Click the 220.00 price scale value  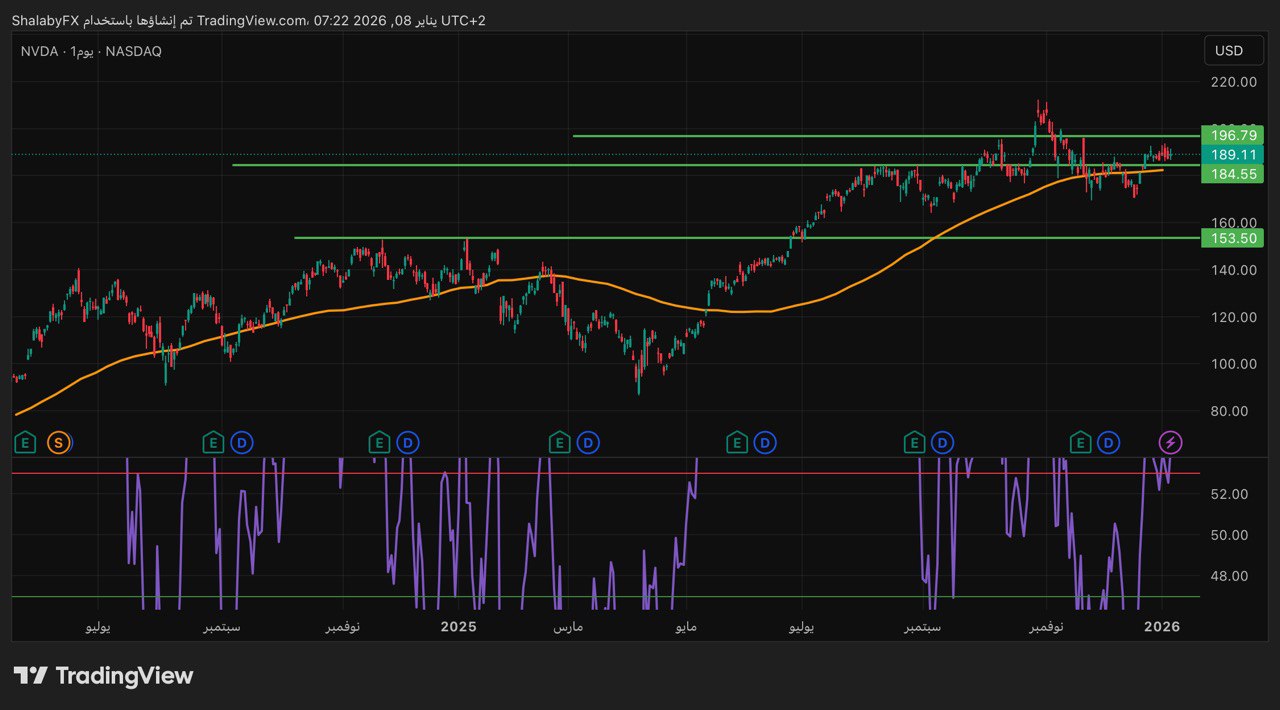coord(1233,82)
